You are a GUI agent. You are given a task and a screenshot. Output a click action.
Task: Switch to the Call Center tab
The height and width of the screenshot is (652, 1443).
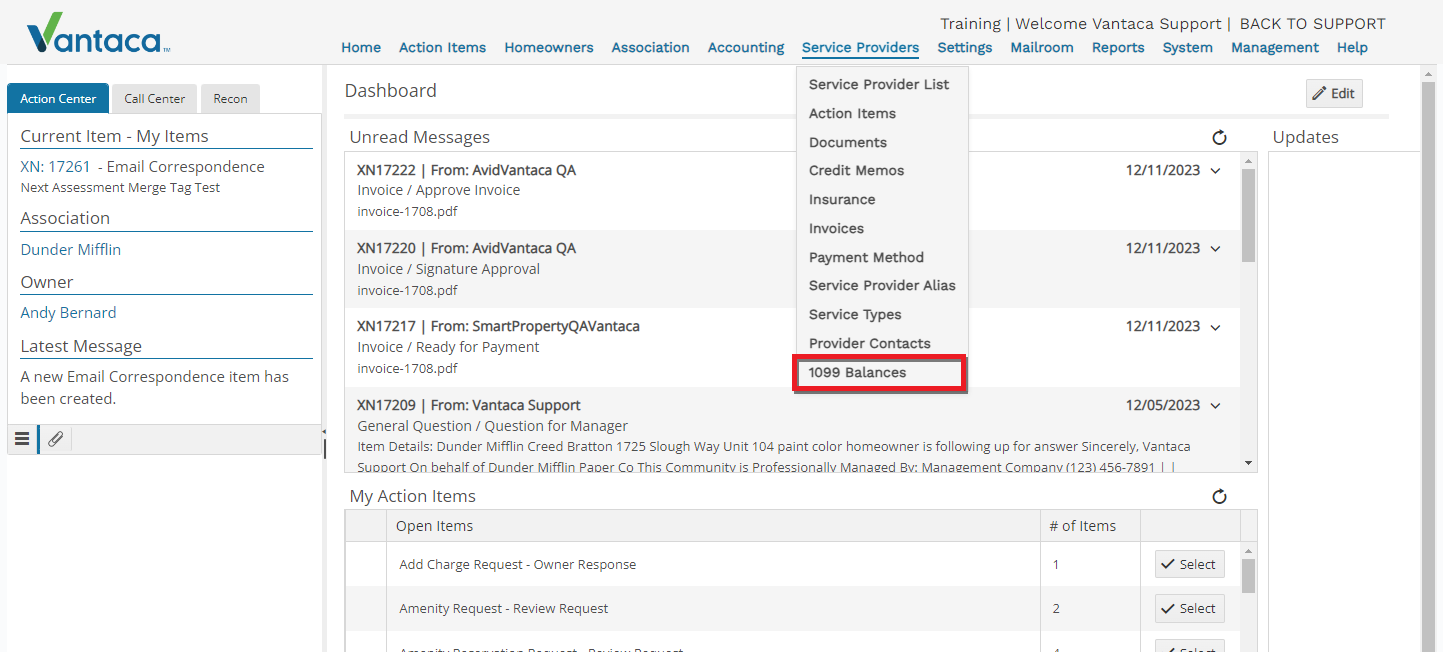155,99
